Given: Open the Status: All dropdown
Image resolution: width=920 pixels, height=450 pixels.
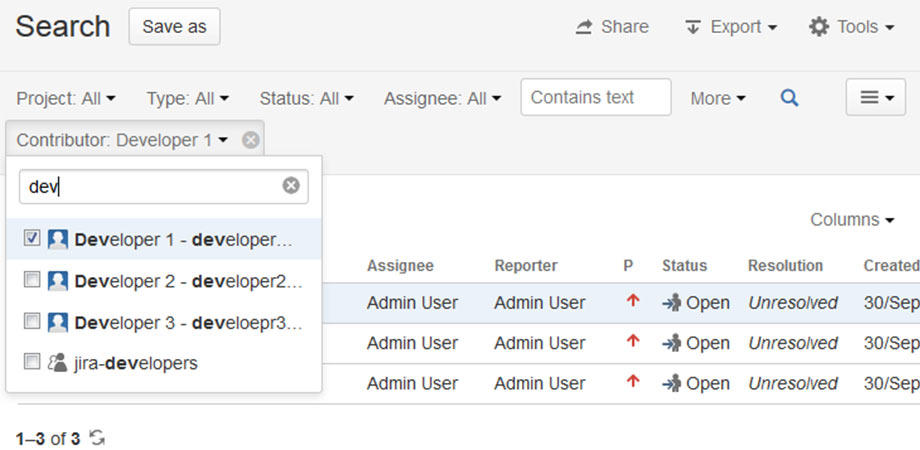Looking at the screenshot, I should pos(306,98).
